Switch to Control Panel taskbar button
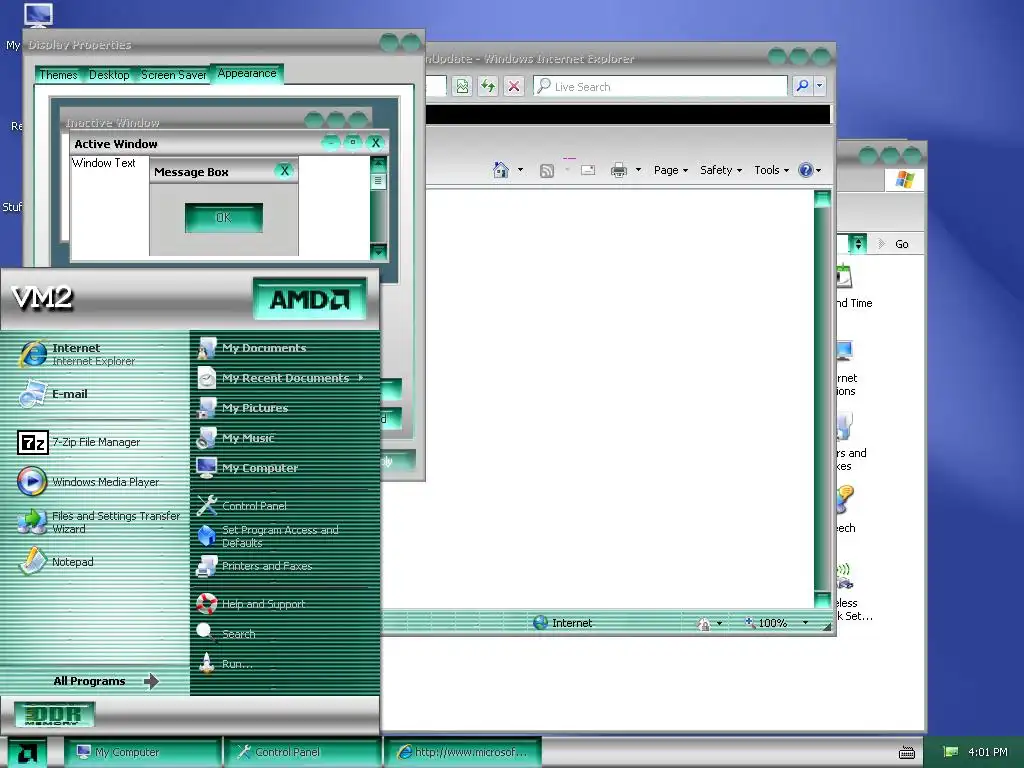Image resolution: width=1024 pixels, height=768 pixels. tap(302, 752)
